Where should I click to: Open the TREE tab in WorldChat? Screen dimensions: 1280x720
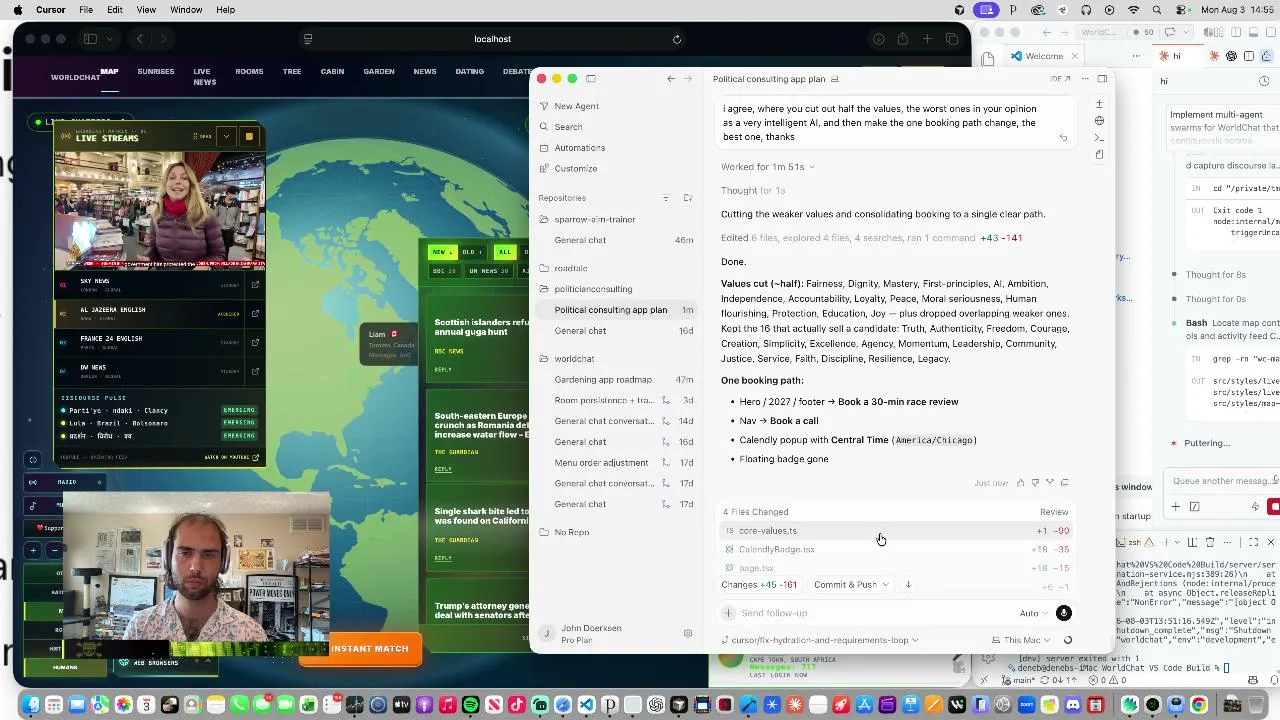tap(292, 72)
